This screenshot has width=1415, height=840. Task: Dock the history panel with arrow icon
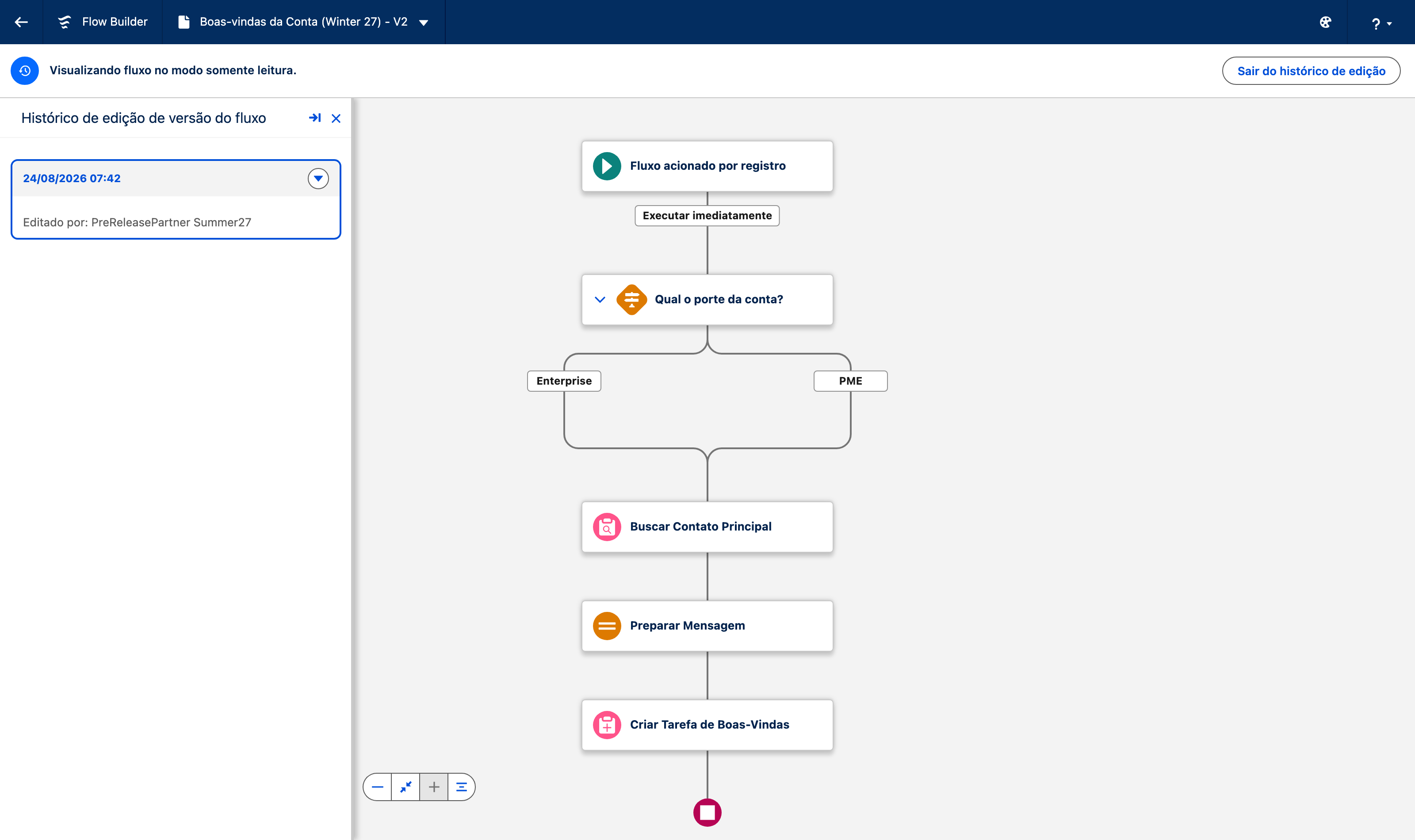click(315, 118)
